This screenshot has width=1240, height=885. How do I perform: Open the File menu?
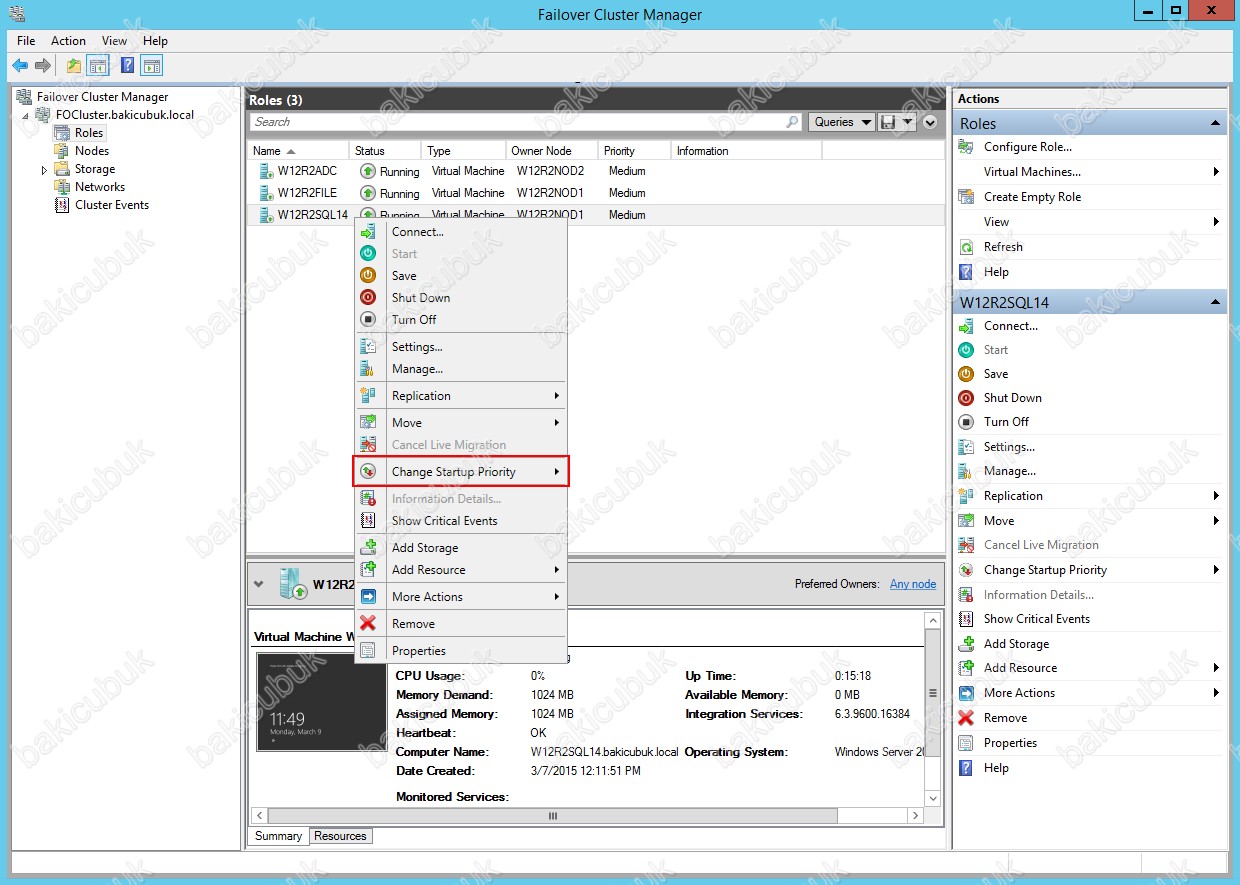click(26, 41)
